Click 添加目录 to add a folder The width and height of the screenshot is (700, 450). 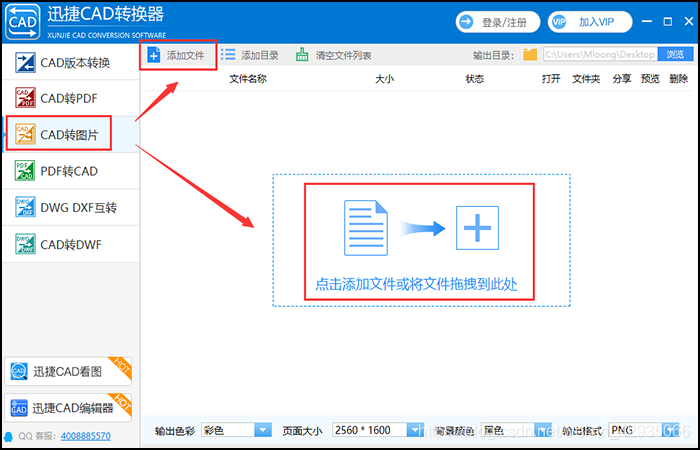pyautogui.click(x=250, y=55)
